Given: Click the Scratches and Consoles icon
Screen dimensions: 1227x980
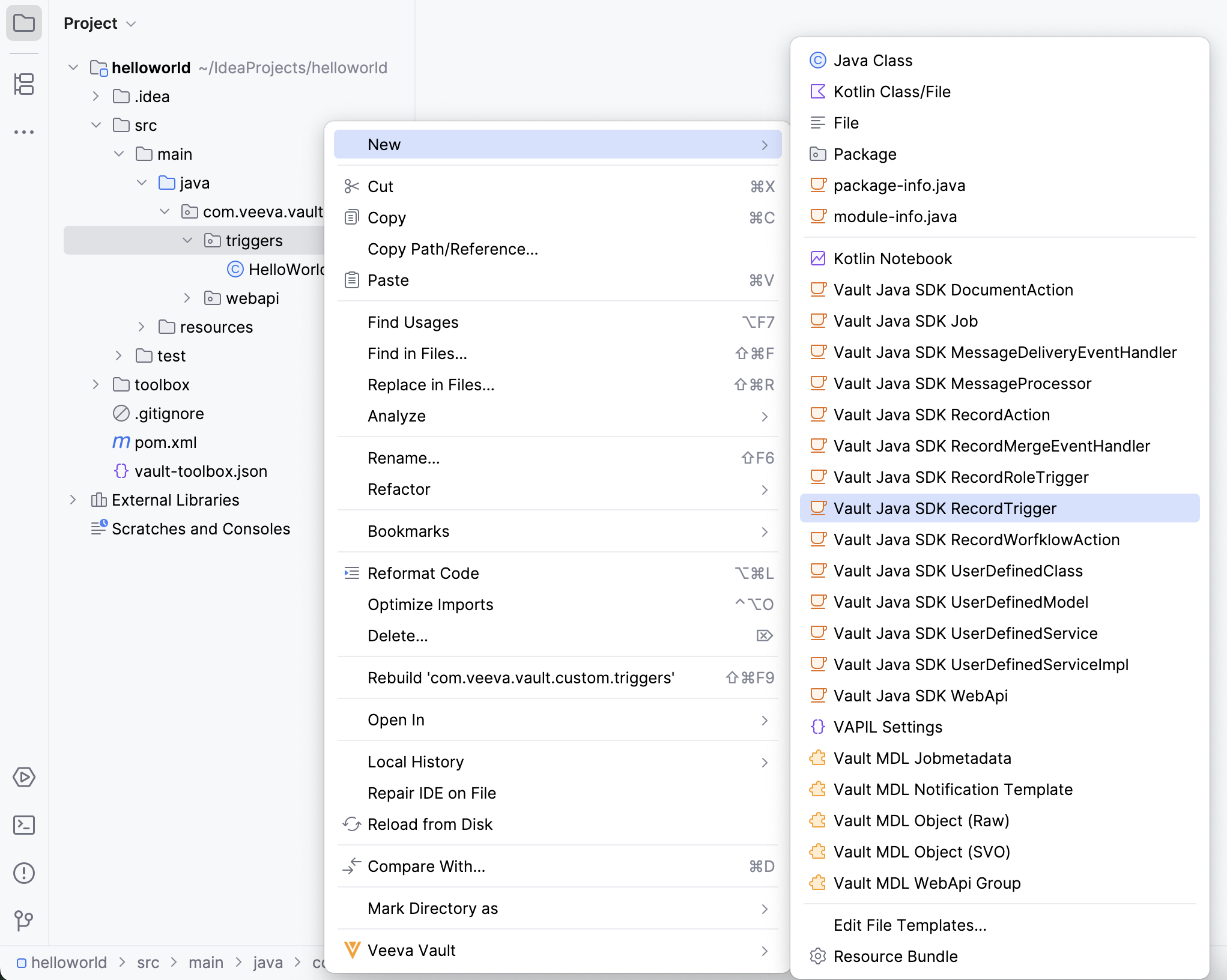Looking at the screenshot, I should 99,528.
